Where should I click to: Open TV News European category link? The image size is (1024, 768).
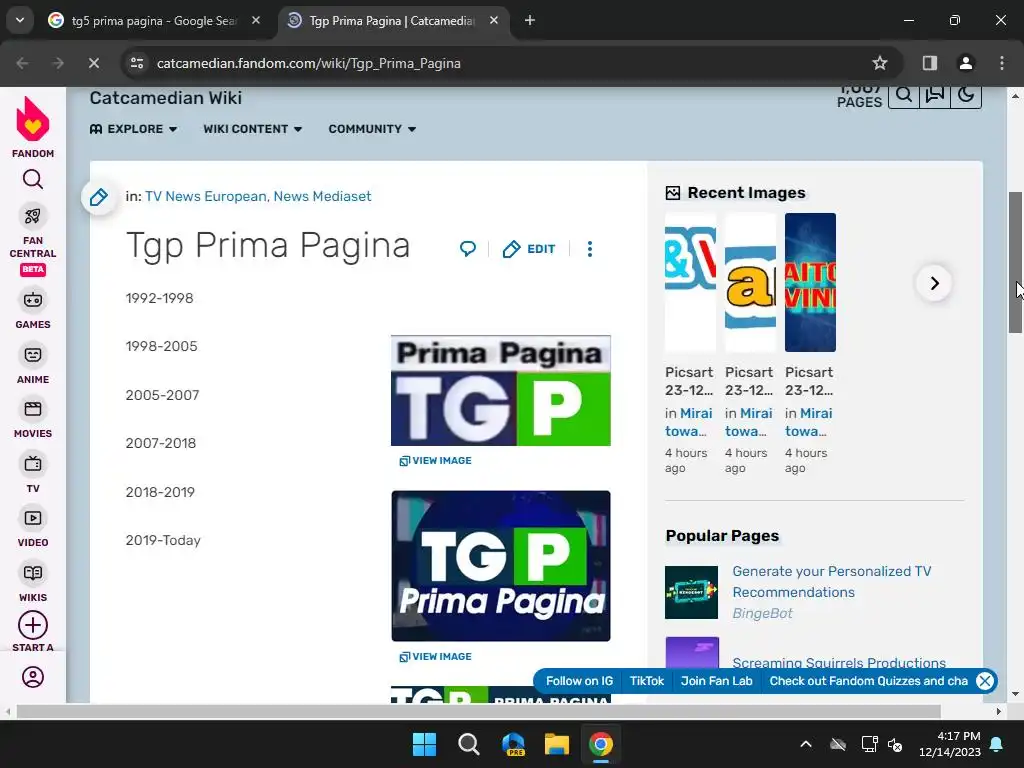pos(206,197)
